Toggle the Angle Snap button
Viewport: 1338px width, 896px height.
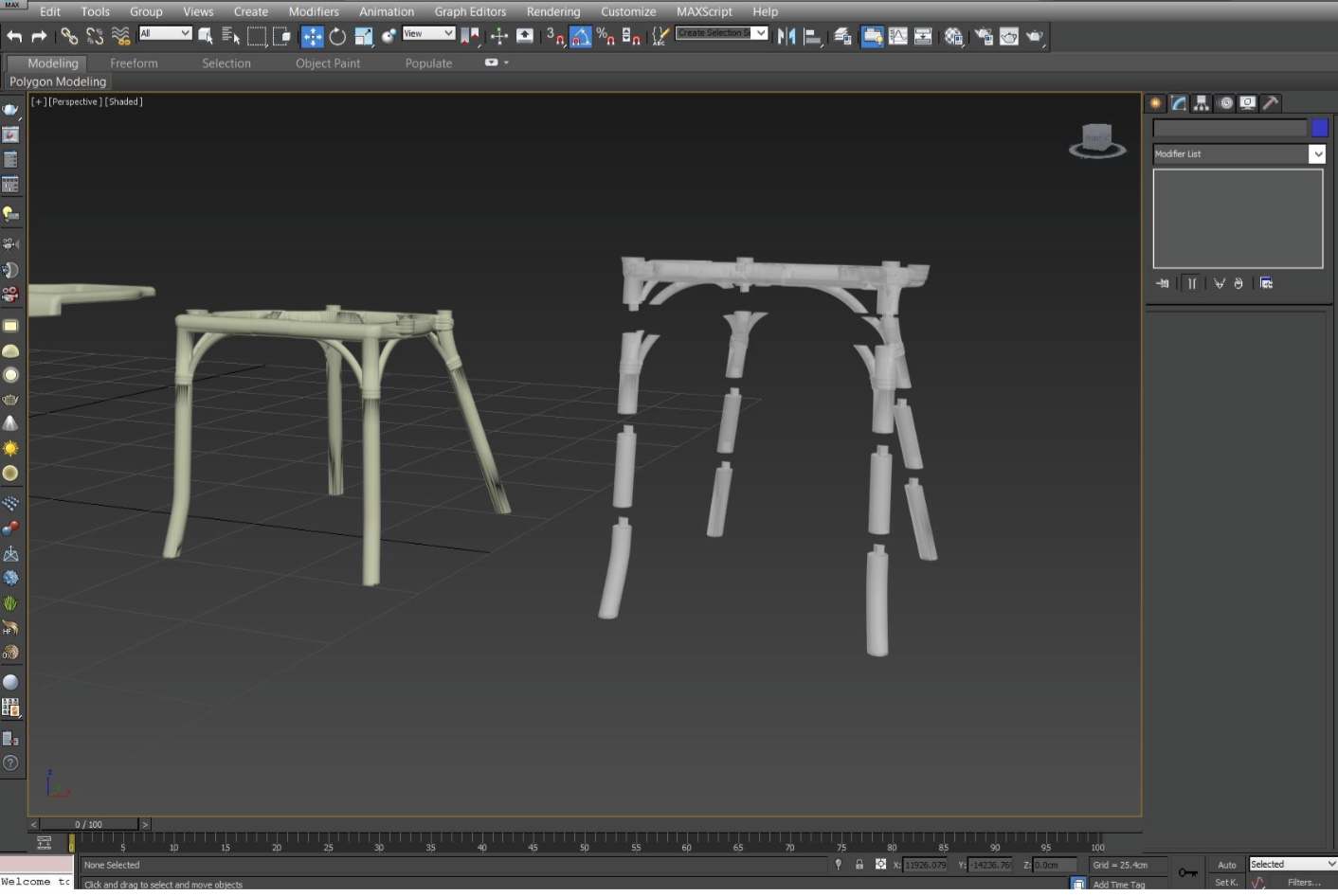click(581, 37)
